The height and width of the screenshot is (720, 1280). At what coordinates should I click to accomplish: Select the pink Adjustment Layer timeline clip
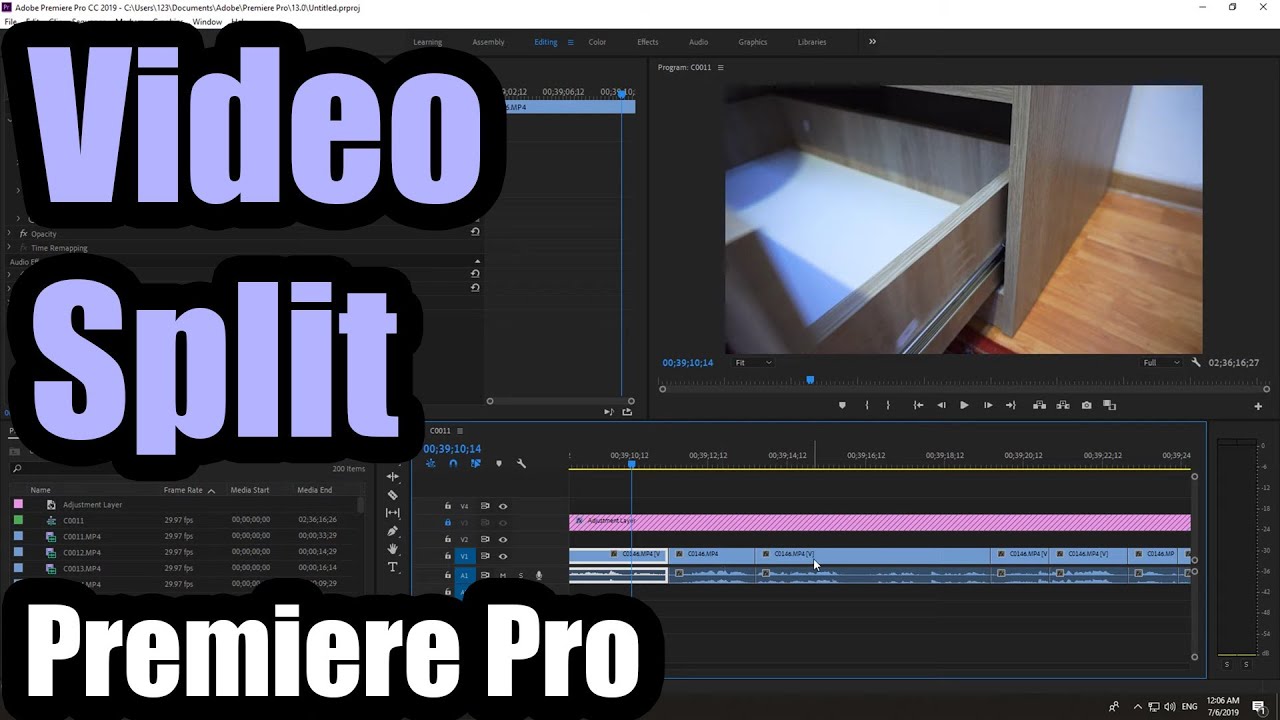880,522
